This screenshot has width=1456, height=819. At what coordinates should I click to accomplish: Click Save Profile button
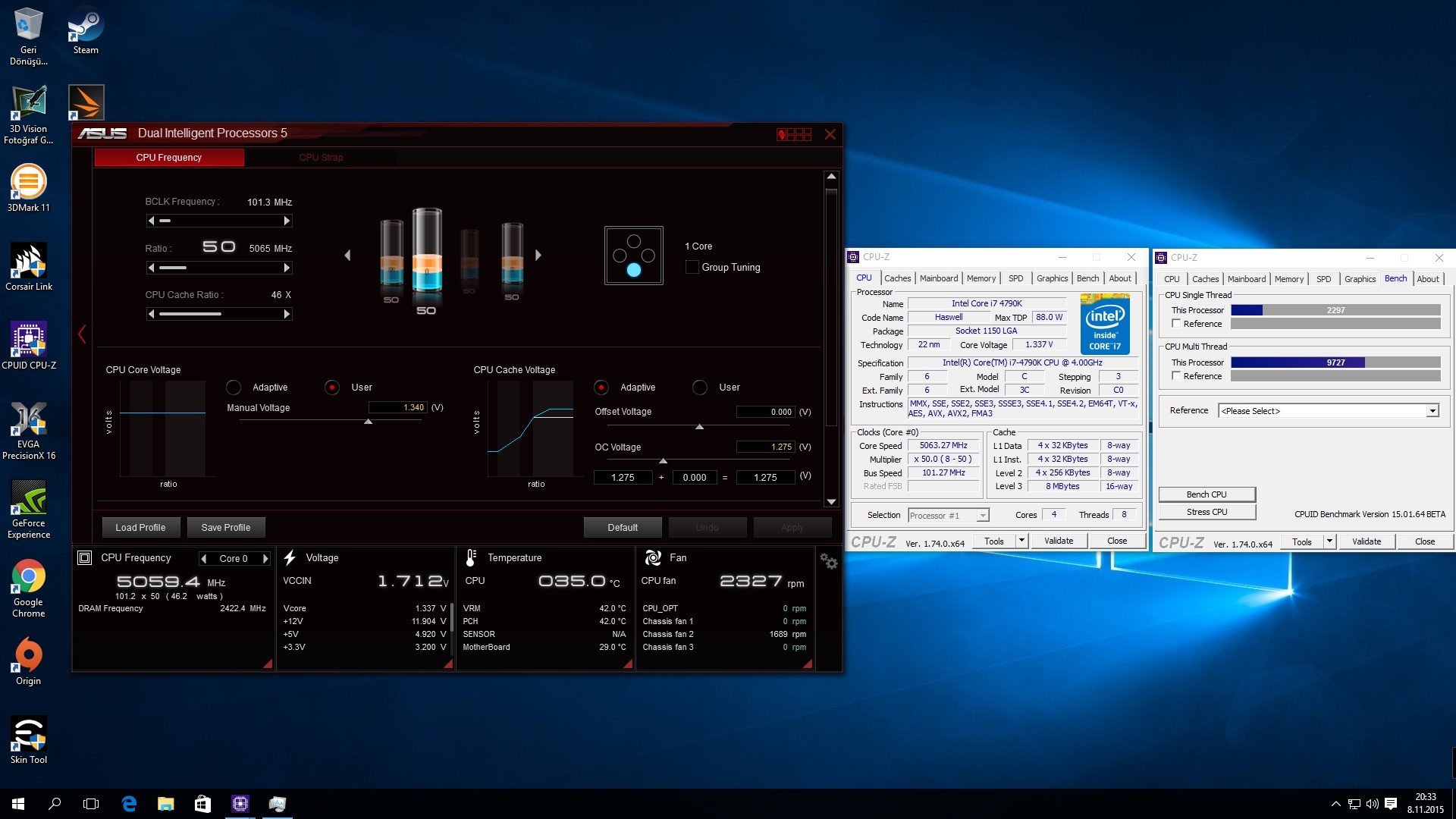225,528
